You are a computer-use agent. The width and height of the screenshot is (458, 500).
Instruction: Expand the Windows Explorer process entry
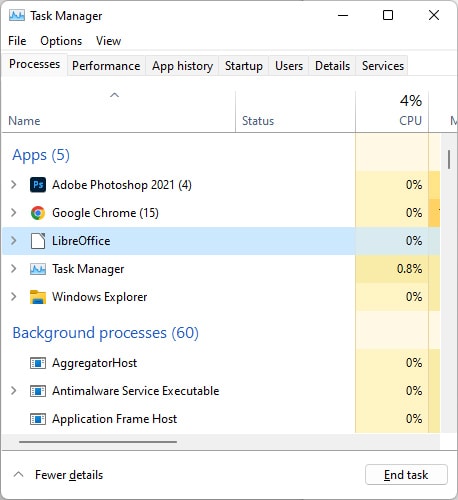[x=14, y=296]
